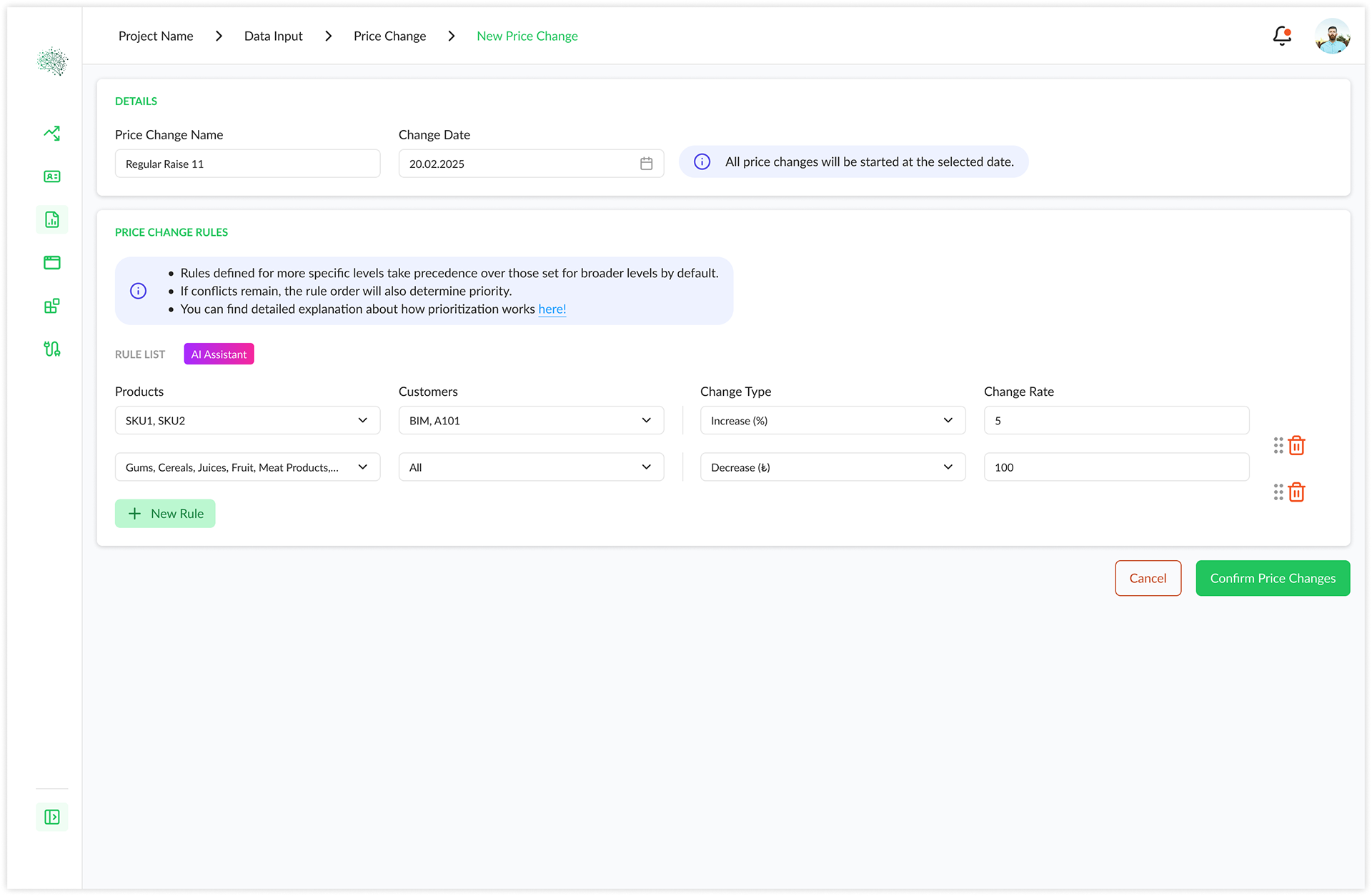This screenshot has height=896, width=1372.
Task: Open the route flow sidebar icon
Action: (51, 349)
